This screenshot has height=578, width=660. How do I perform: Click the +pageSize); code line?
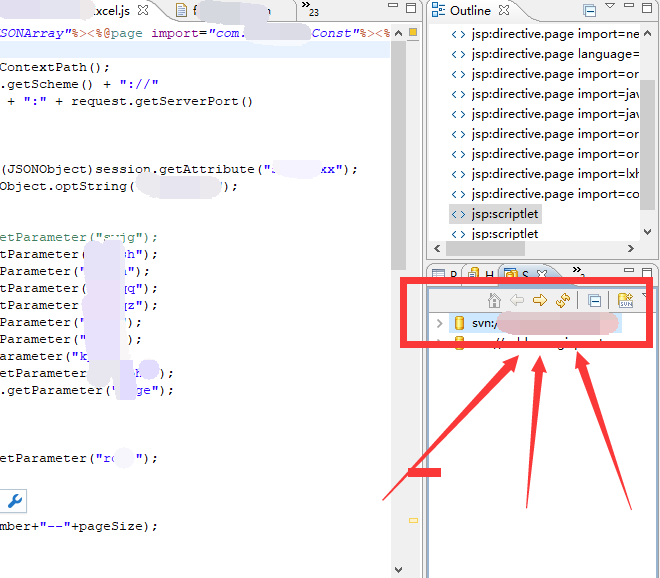click(79, 526)
